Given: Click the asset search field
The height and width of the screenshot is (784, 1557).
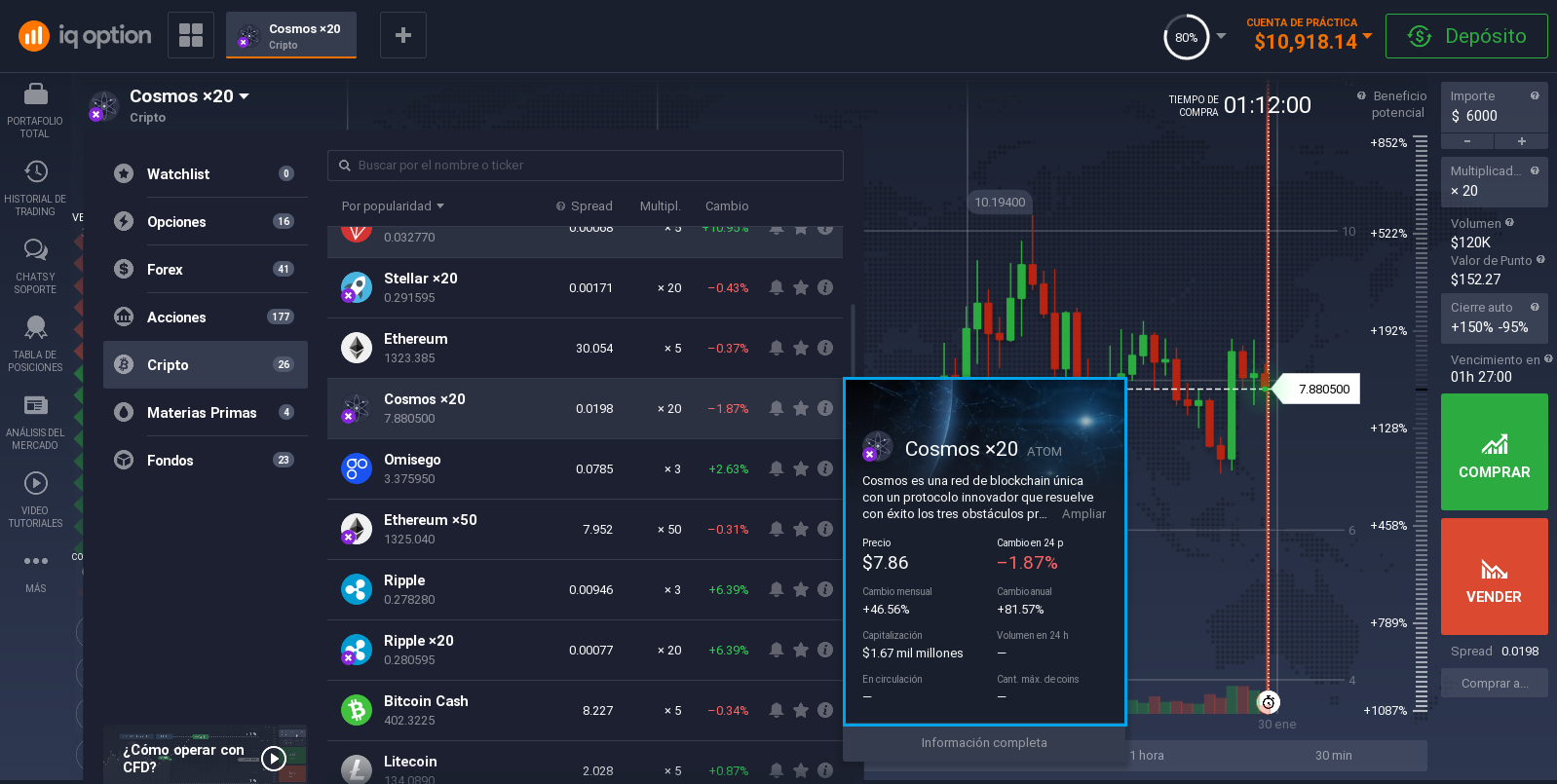Looking at the screenshot, I should point(586,166).
